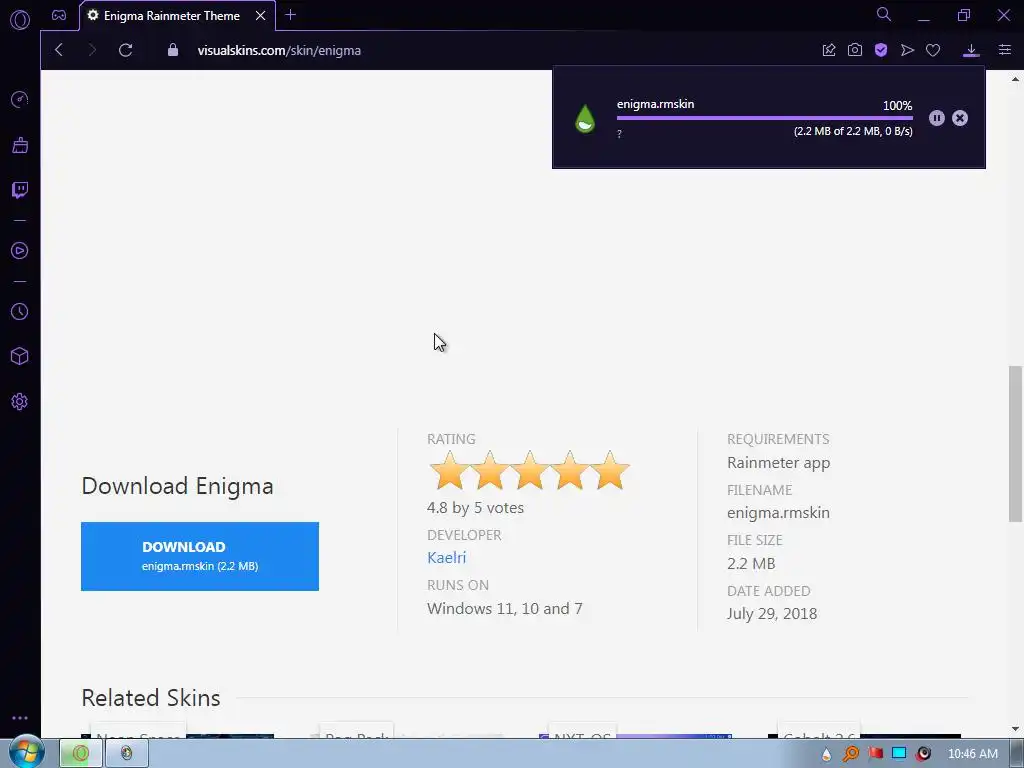
Task: Open GX Cleaner icon in sidebar
Action: click(20, 145)
